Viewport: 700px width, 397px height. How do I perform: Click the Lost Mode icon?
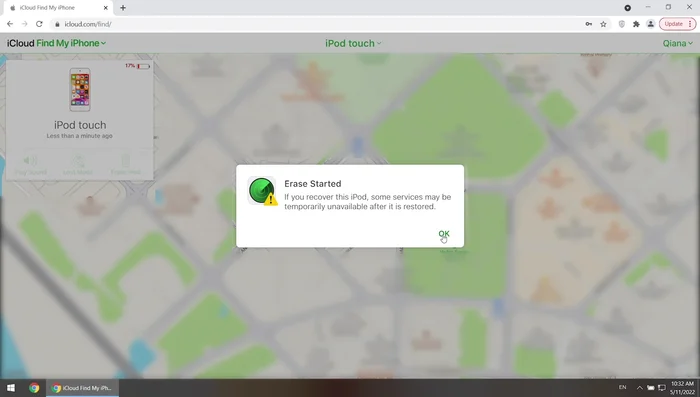point(78,161)
